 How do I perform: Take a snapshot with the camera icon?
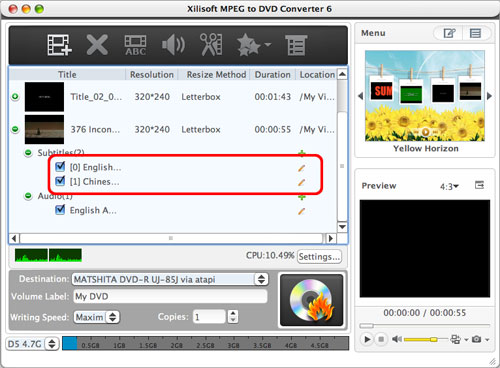pyautogui.click(x=477, y=339)
